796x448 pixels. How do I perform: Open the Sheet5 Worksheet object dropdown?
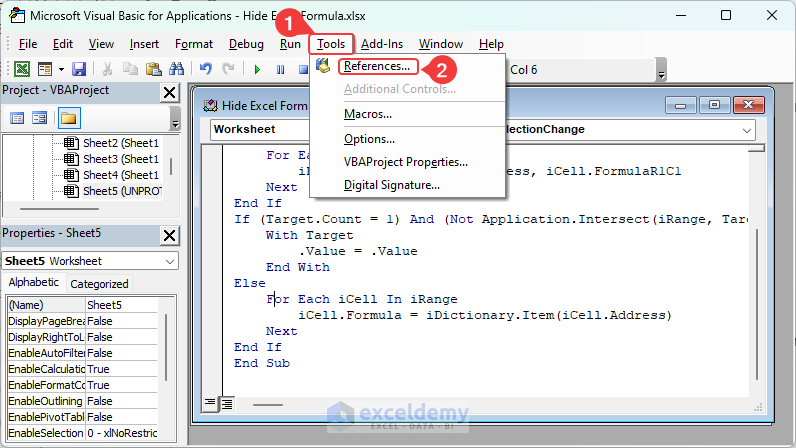pos(170,261)
